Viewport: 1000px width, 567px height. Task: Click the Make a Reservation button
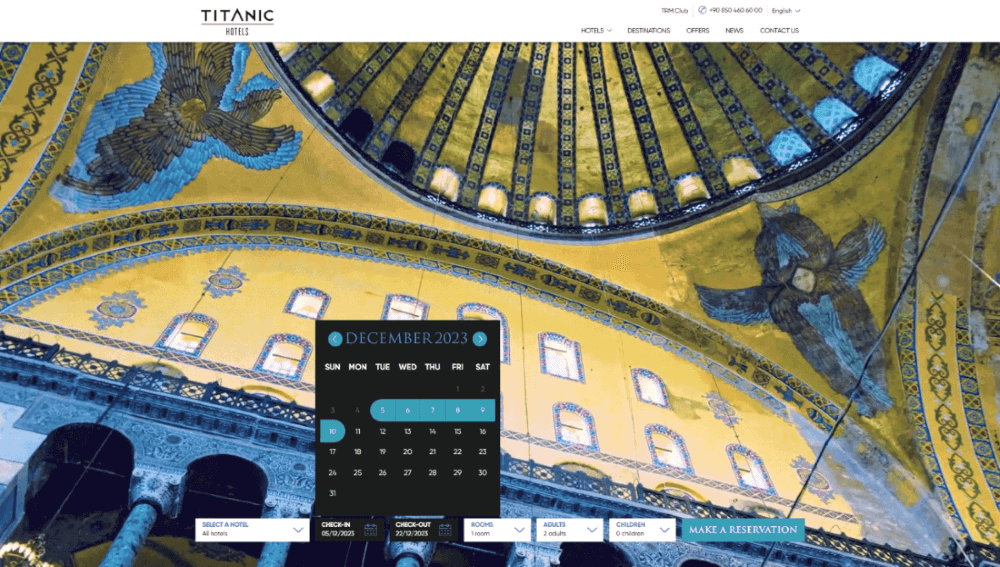pos(743,530)
